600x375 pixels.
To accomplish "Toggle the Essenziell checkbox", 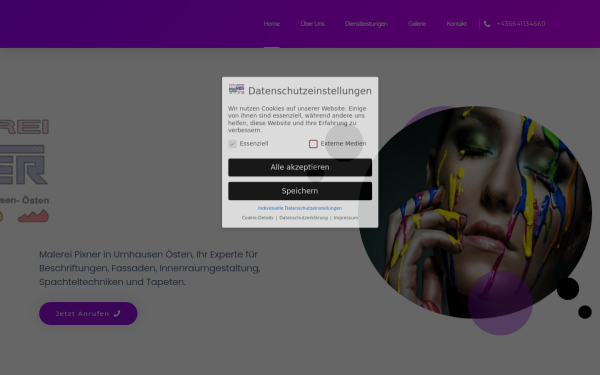I will click(x=232, y=144).
